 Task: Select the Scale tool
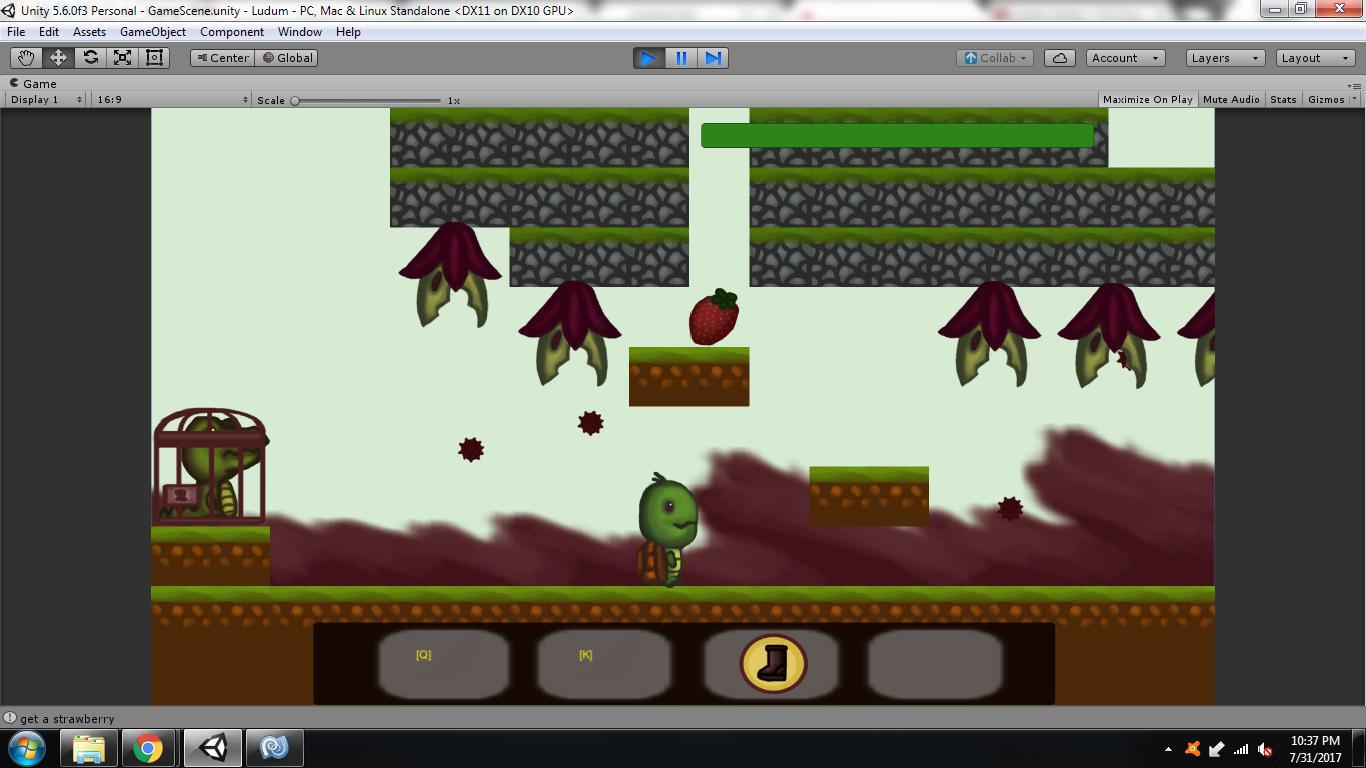point(123,57)
